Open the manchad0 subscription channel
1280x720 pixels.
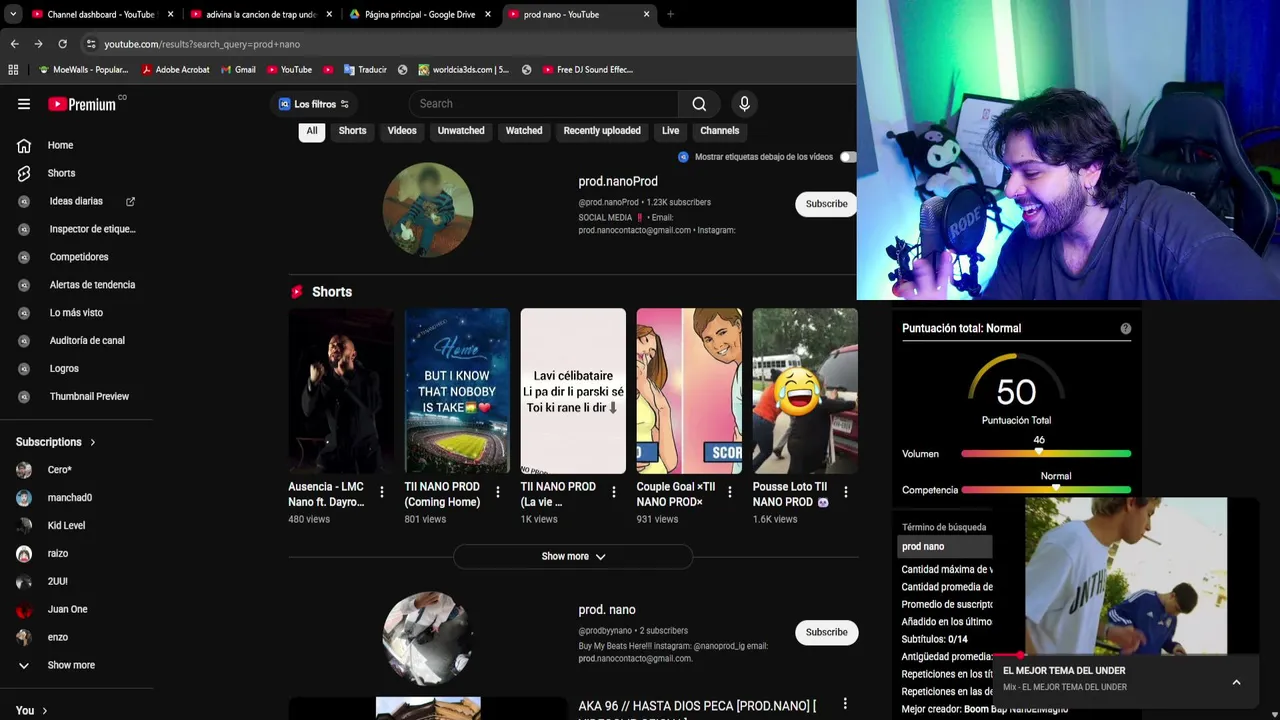[70, 498]
